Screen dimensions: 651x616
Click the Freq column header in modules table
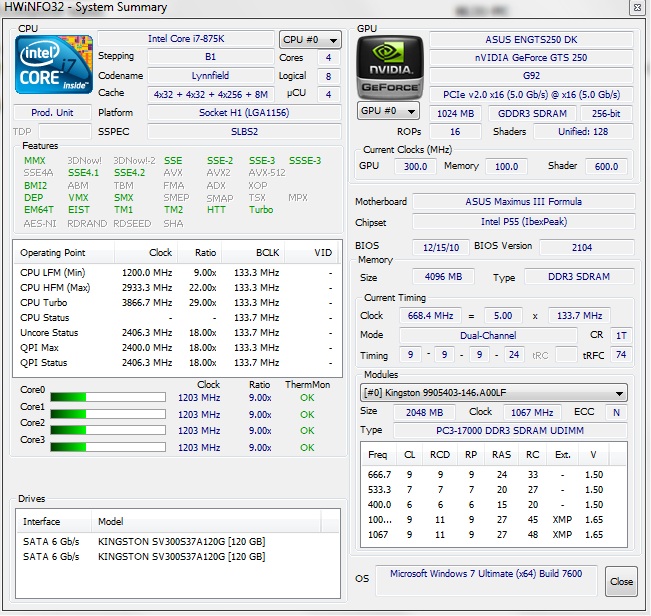pyautogui.click(x=379, y=455)
